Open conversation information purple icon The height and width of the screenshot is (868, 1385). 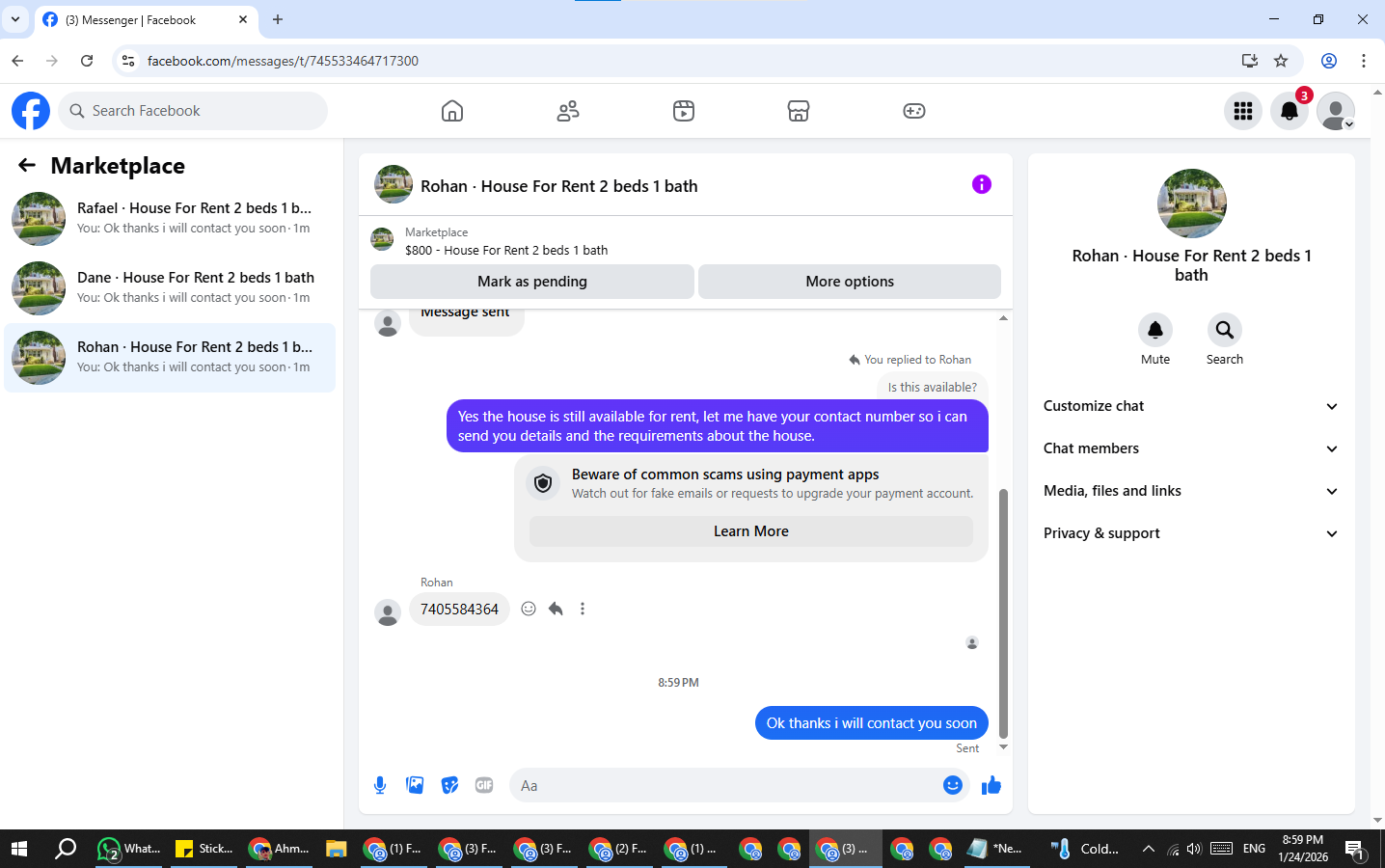pos(982,184)
